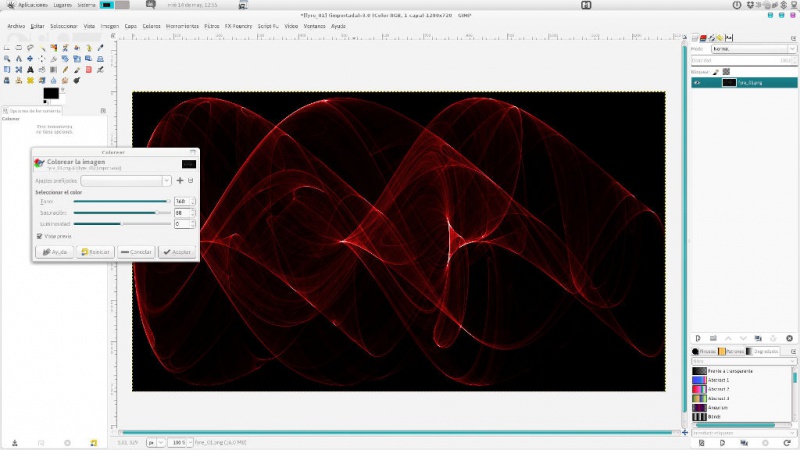Select the Text tool
This screenshot has width=800, height=450.
[x=30, y=69]
